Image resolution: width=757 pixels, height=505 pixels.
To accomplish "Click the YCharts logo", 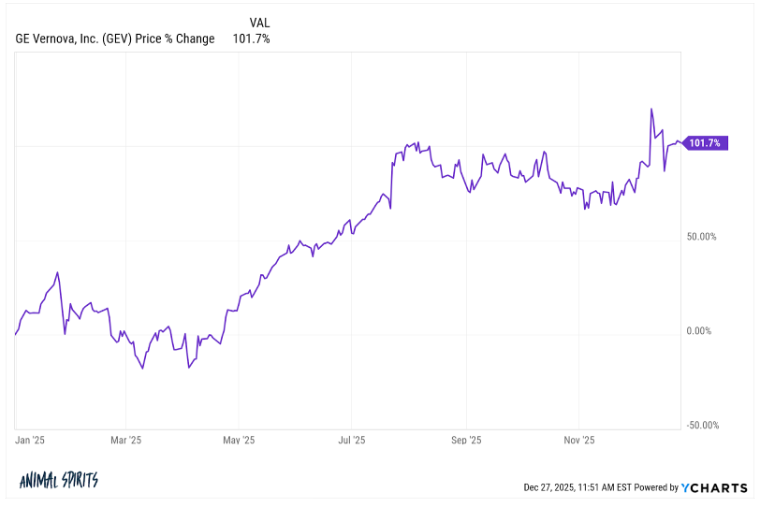I will (714, 488).
